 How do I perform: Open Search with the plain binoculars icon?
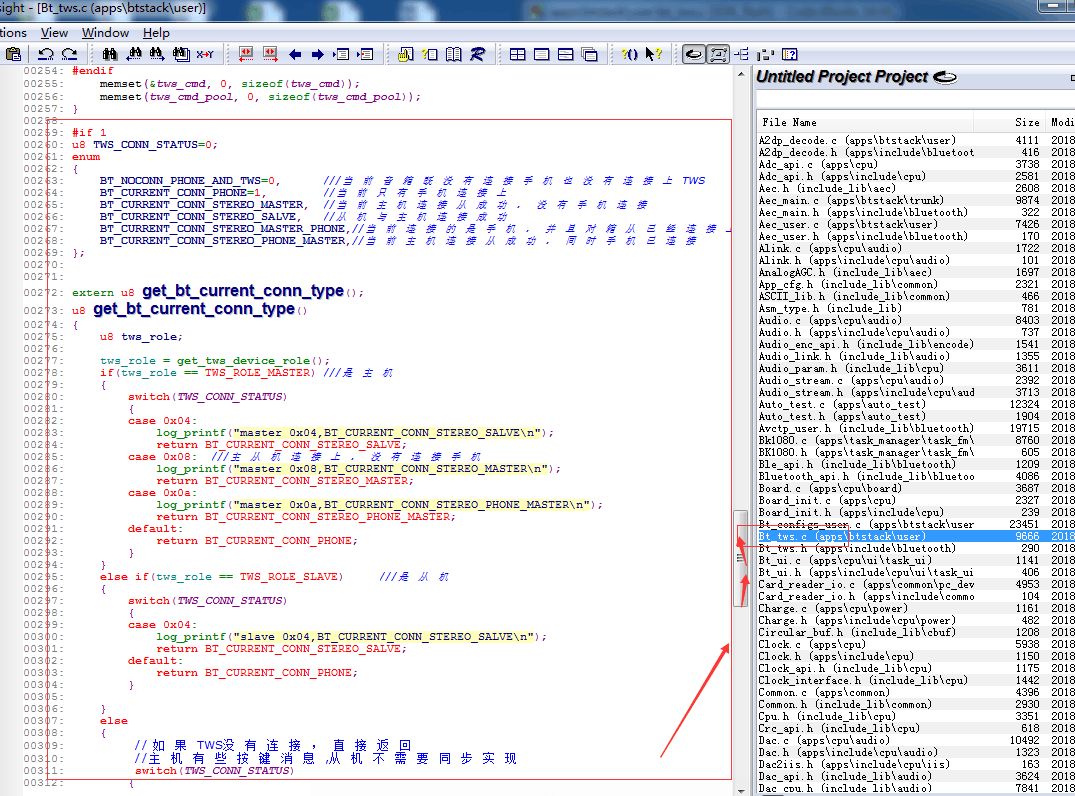tap(110, 54)
